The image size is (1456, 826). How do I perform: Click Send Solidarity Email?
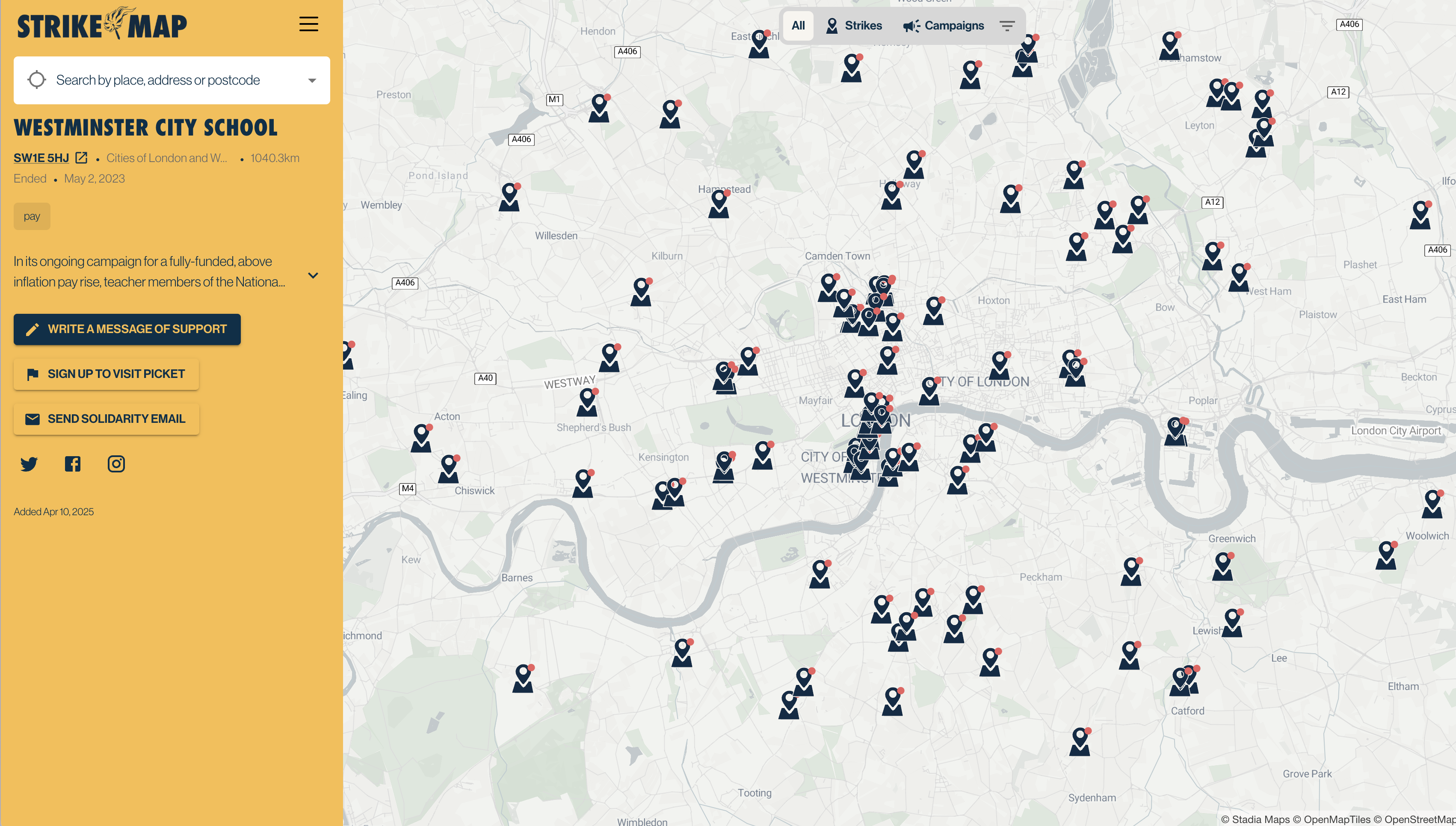106,419
